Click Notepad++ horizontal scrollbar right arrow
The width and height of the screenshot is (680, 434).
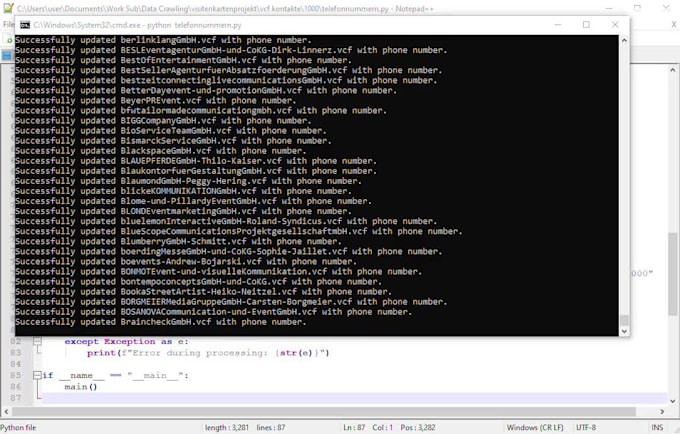tap(662, 411)
